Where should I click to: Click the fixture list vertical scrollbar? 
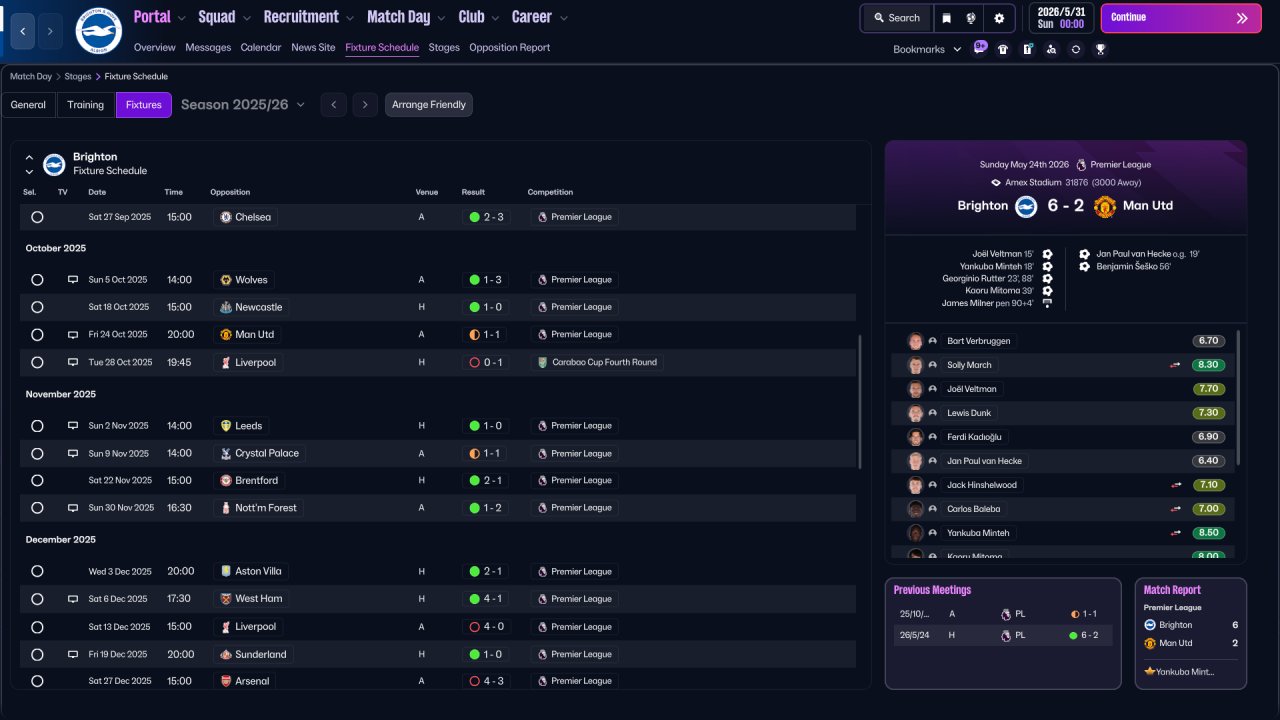(860, 402)
